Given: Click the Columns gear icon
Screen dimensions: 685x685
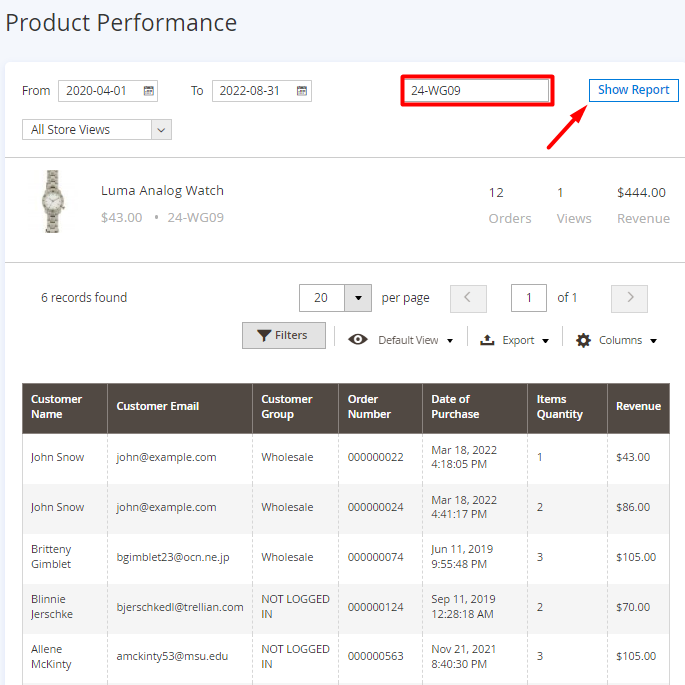Looking at the screenshot, I should (583, 340).
